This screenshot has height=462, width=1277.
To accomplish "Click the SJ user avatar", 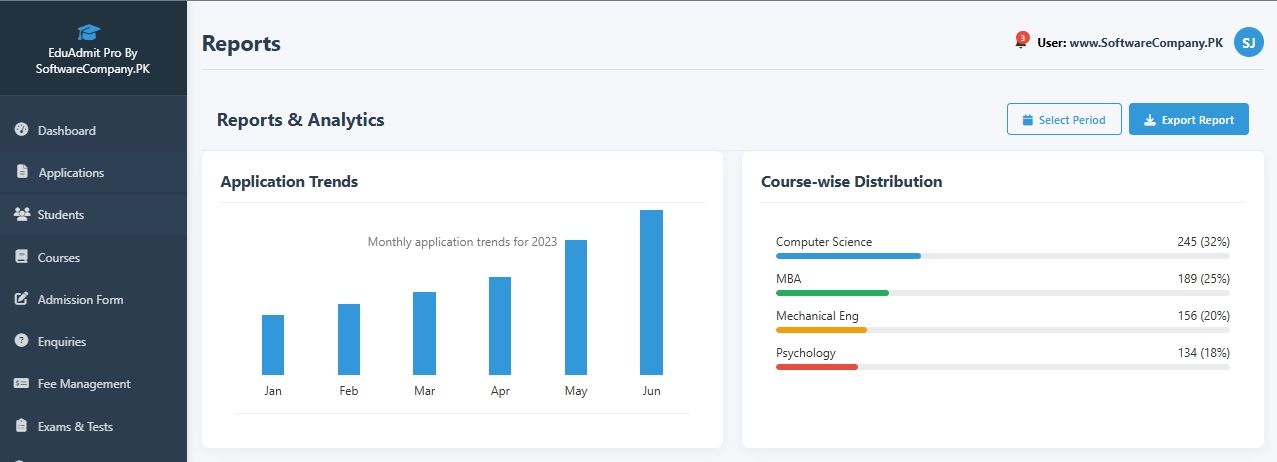I will click(x=1249, y=42).
